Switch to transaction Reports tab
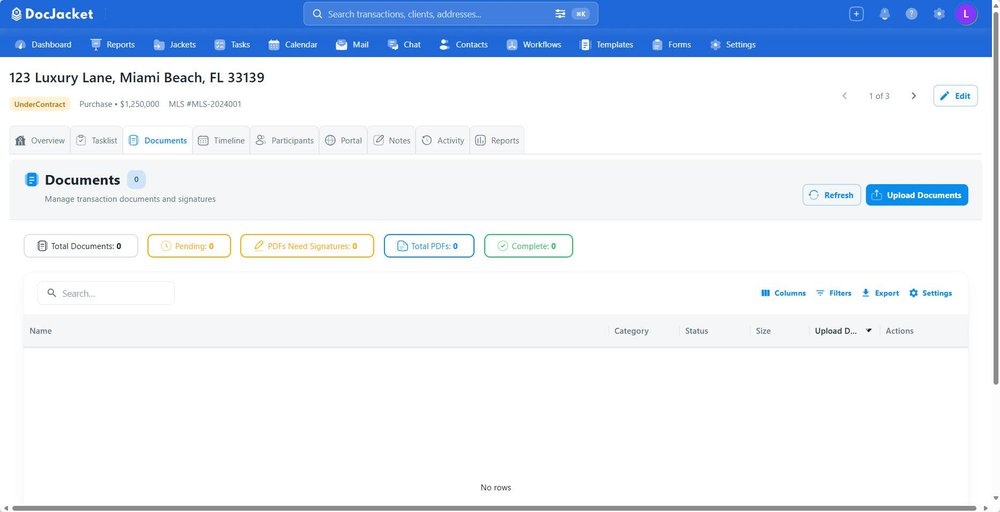The image size is (1000, 512). [497, 140]
